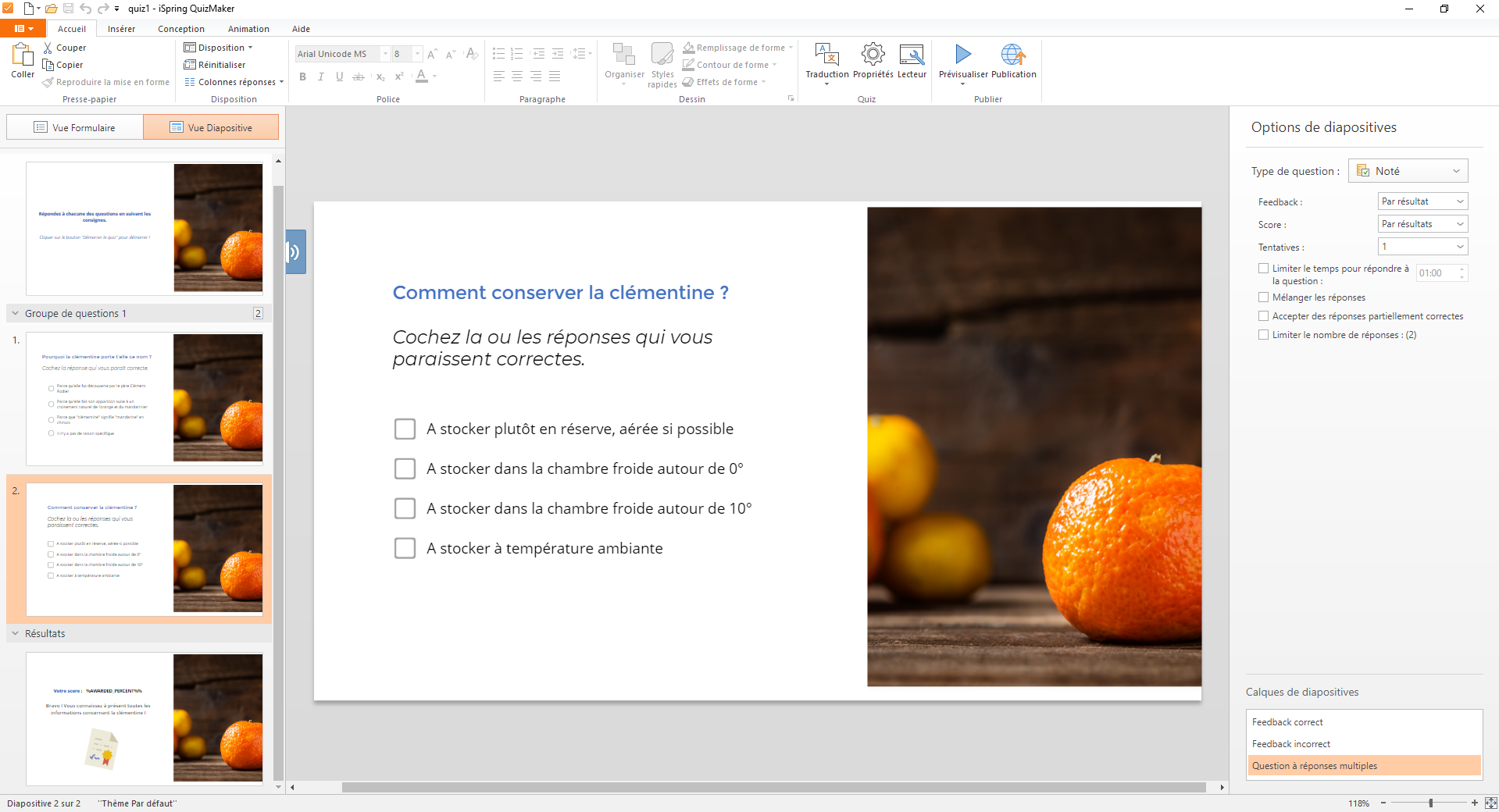Switch to the Insérer ribbon tab

click(121, 29)
